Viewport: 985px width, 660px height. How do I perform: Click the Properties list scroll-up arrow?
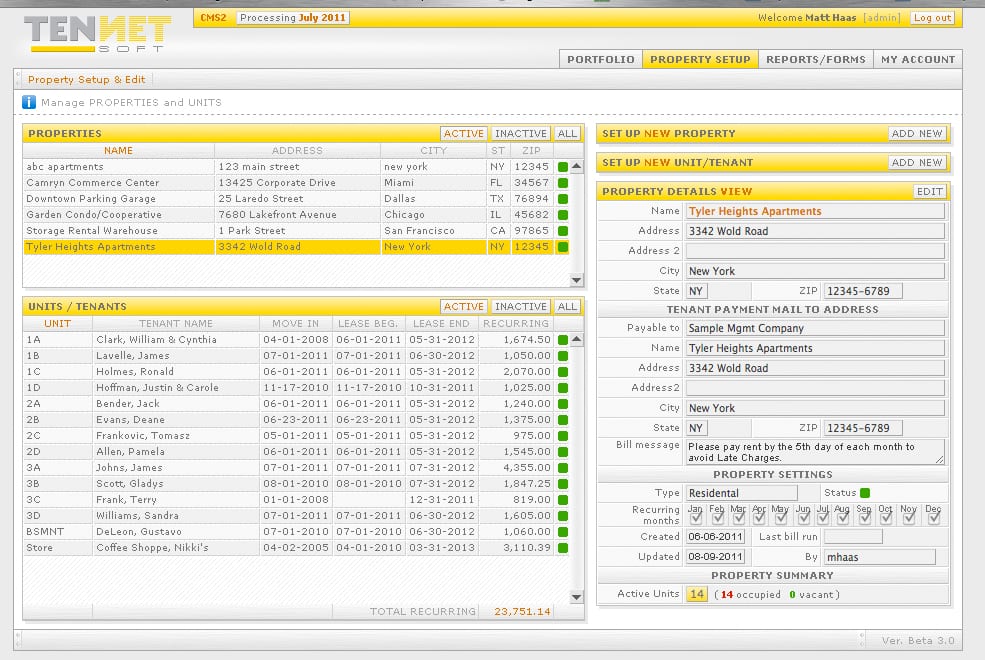(x=576, y=166)
